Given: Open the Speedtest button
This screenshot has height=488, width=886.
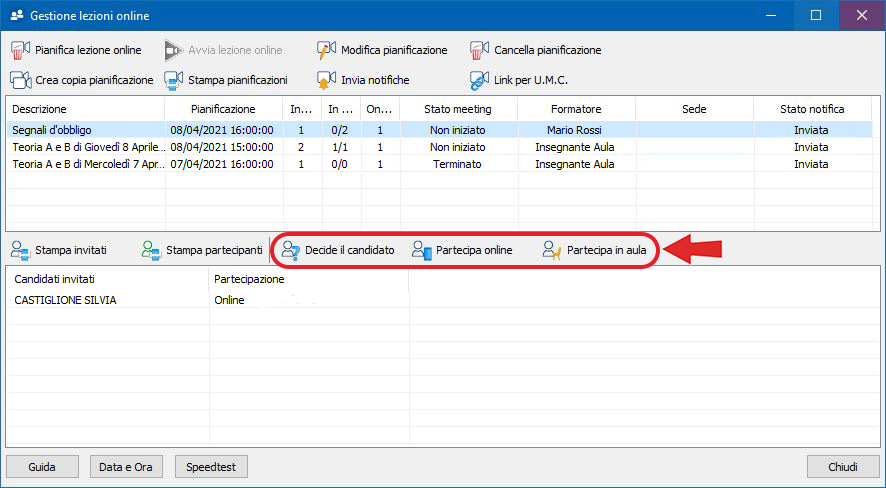Looking at the screenshot, I should (211, 467).
